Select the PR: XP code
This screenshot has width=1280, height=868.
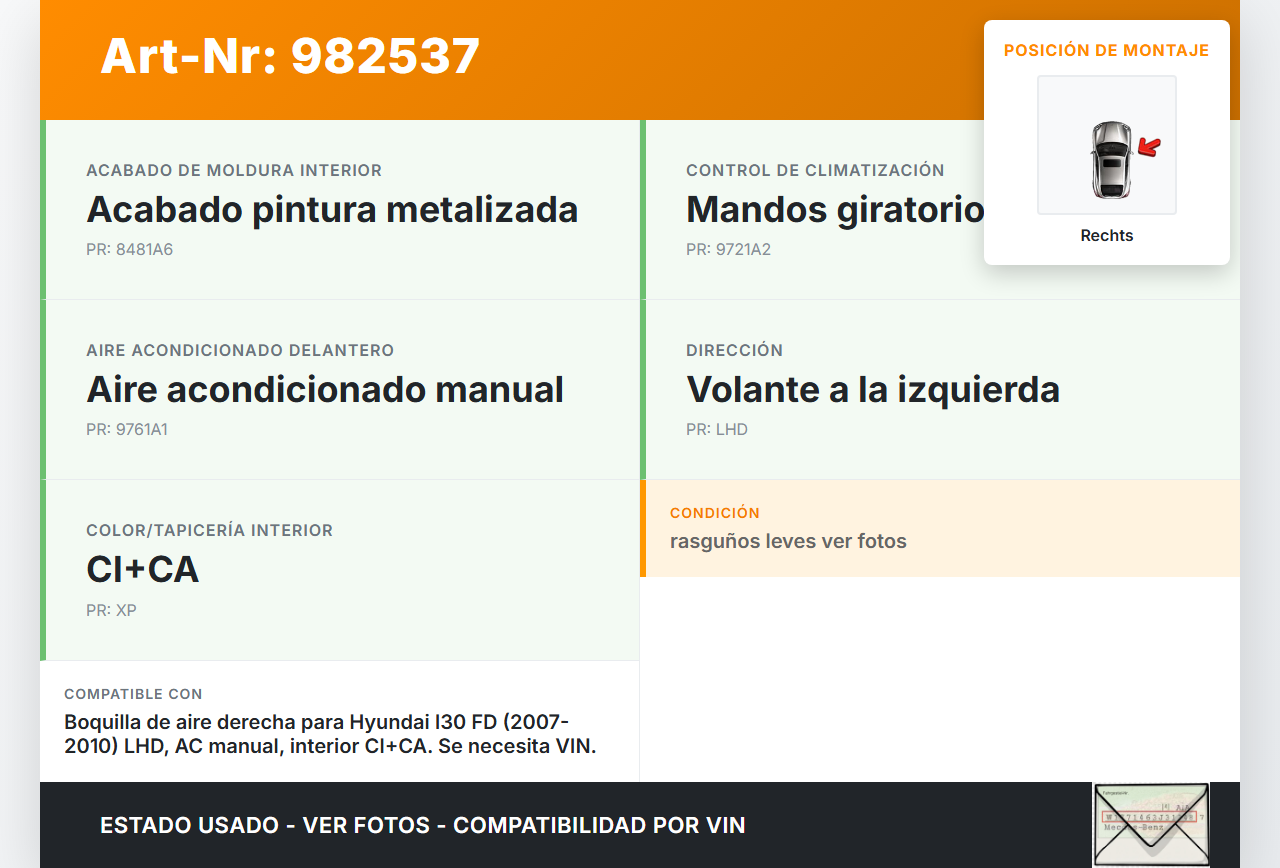click(111, 610)
